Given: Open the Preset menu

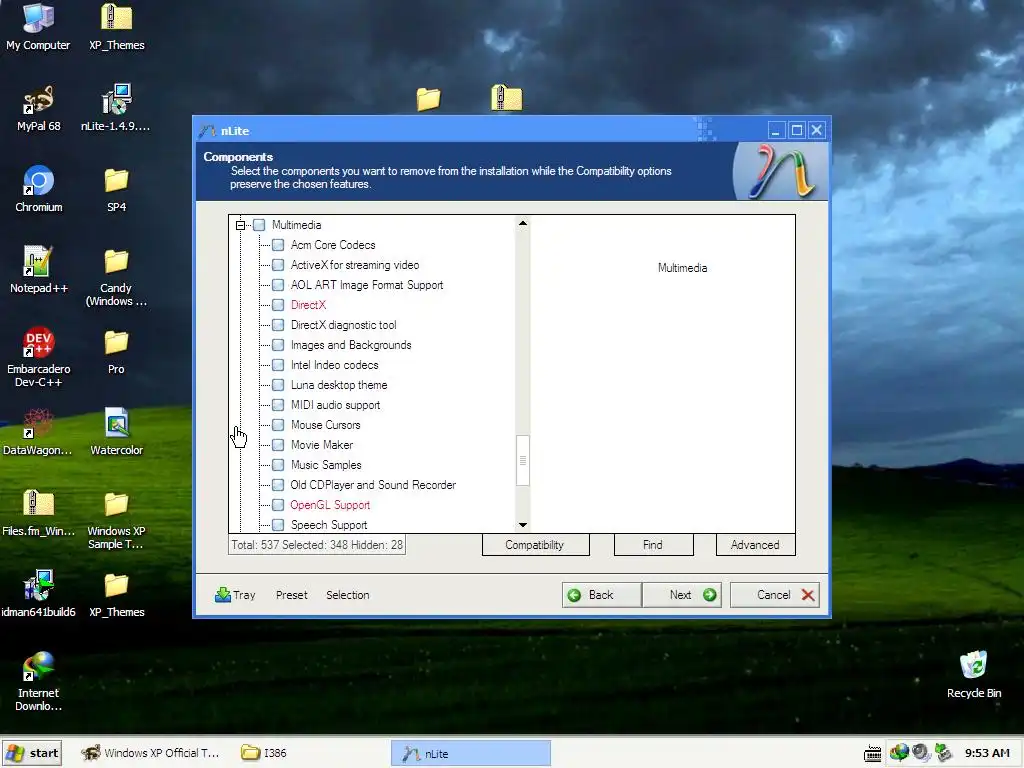Looking at the screenshot, I should tap(291, 595).
